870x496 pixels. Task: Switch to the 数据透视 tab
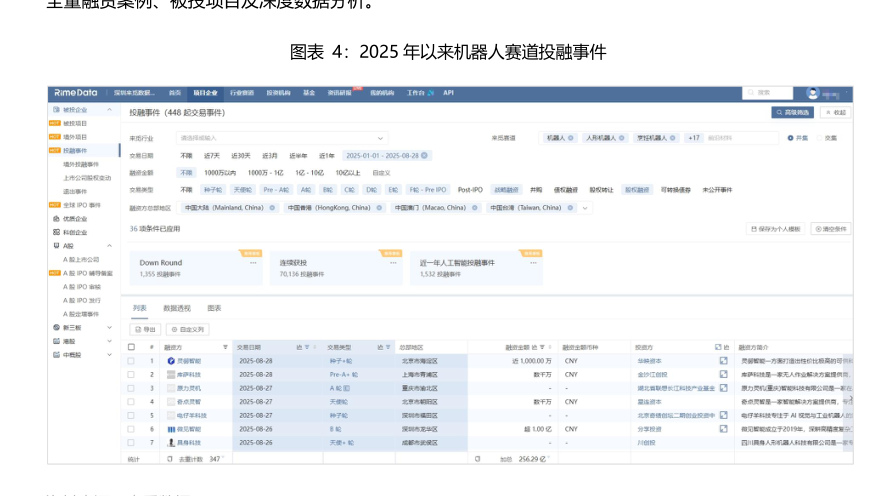pyautogui.click(x=177, y=308)
